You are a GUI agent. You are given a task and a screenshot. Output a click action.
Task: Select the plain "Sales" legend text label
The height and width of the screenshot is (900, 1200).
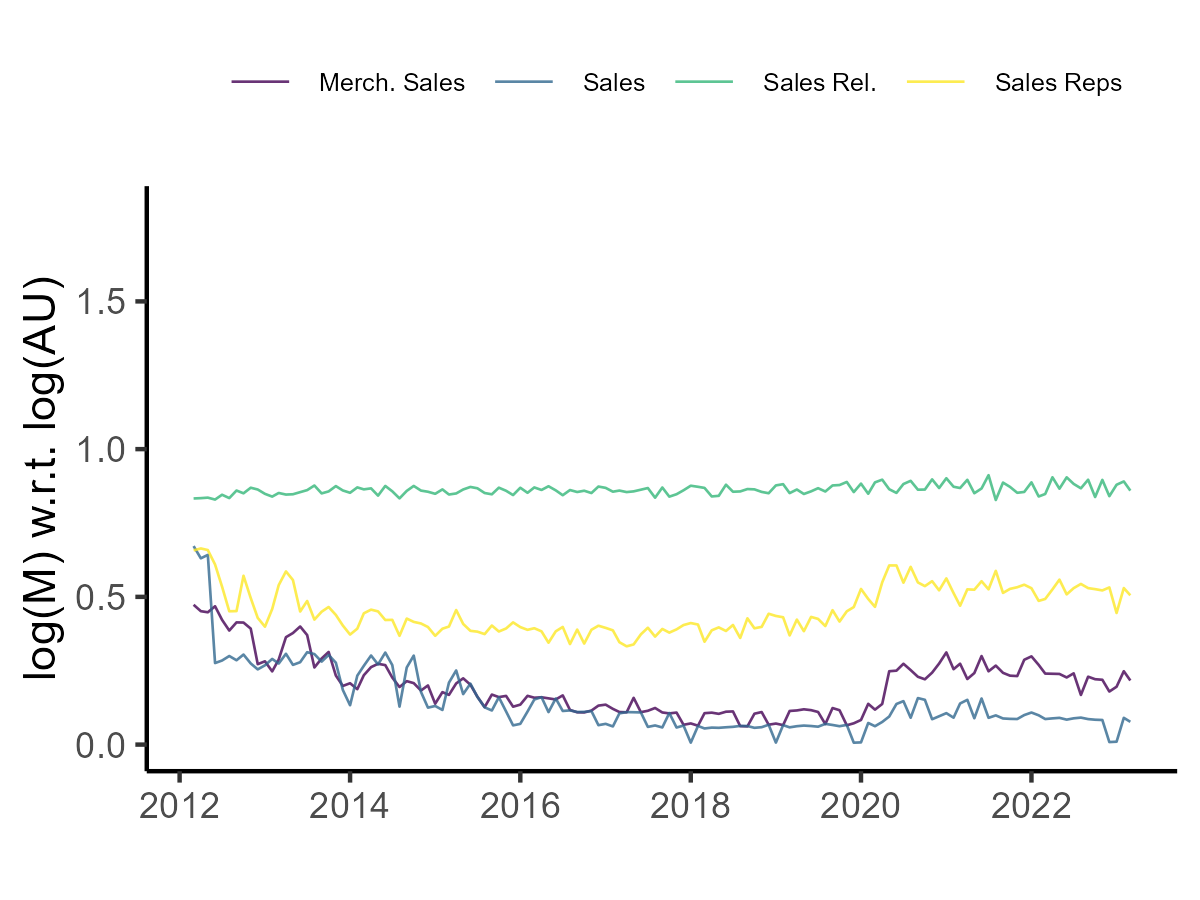click(614, 83)
